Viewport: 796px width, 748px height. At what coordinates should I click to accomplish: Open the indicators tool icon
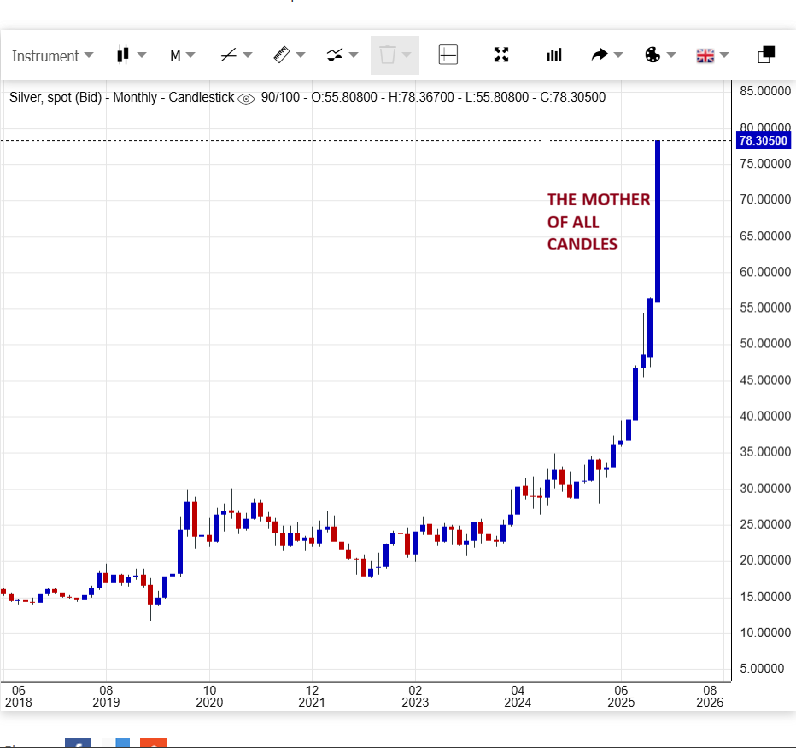click(x=336, y=56)
